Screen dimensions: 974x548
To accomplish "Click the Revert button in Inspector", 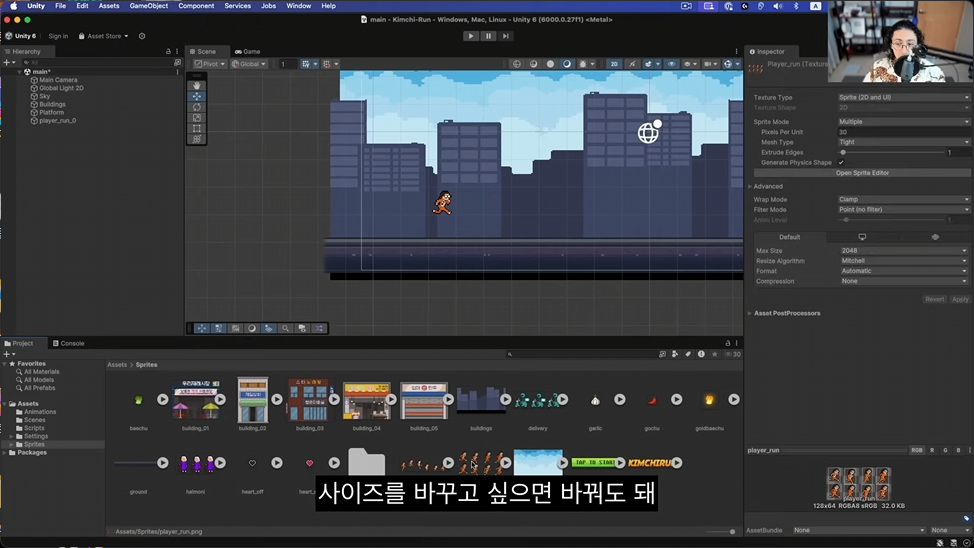I will click(934, 299).
